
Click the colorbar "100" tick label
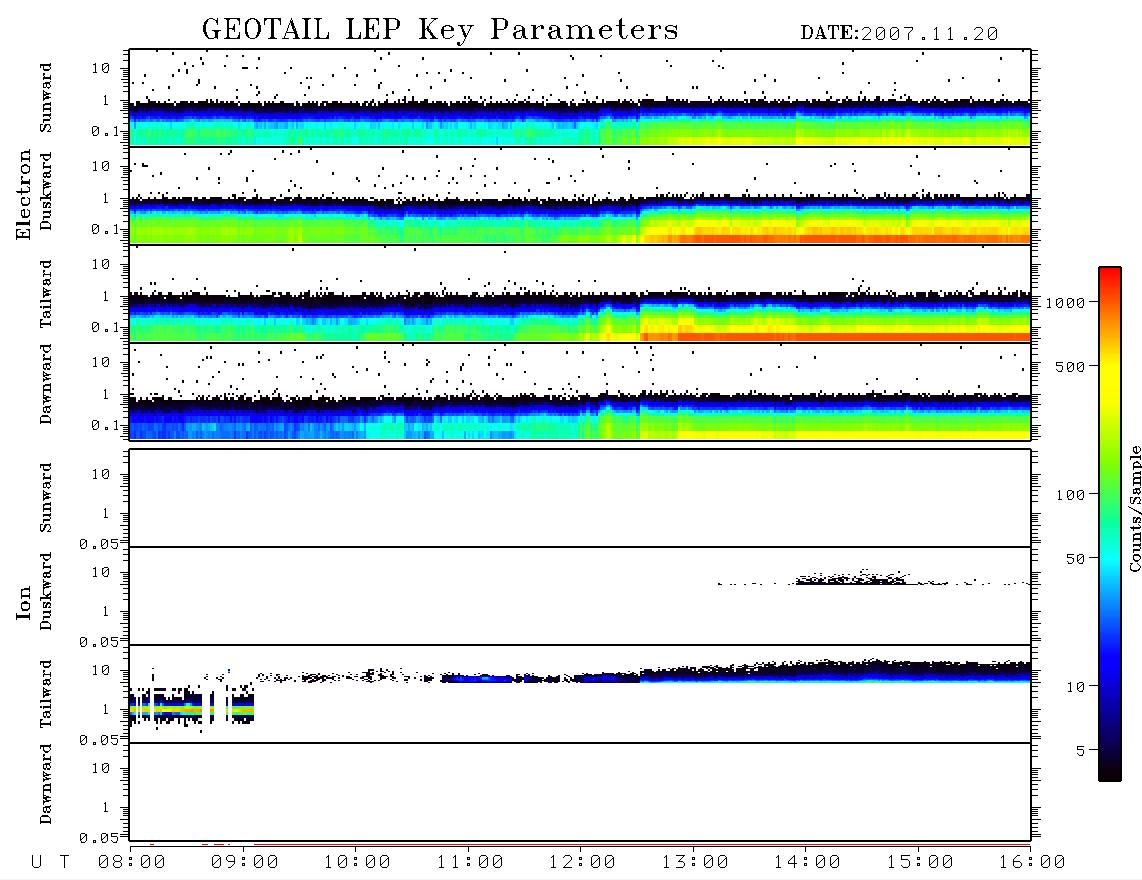click(x=1071, y=495)
